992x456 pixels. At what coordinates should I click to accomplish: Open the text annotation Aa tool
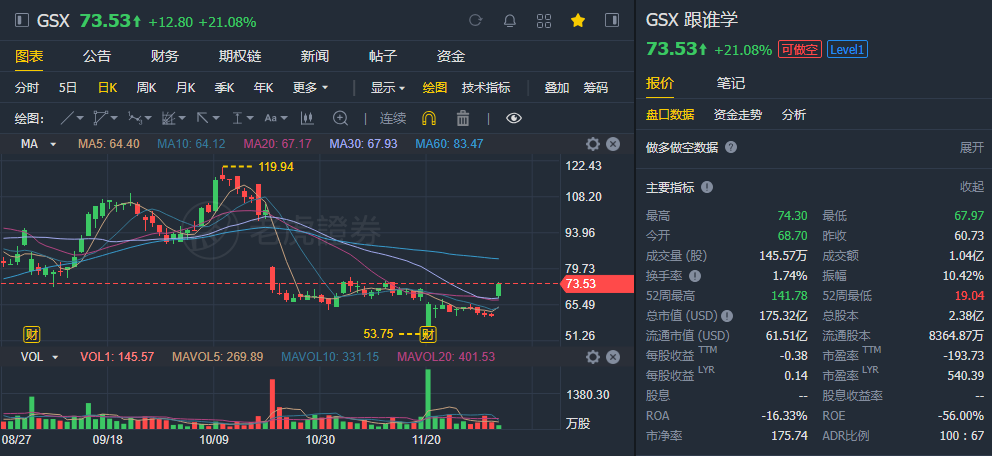pyautogui.click(x=271, y=118)
